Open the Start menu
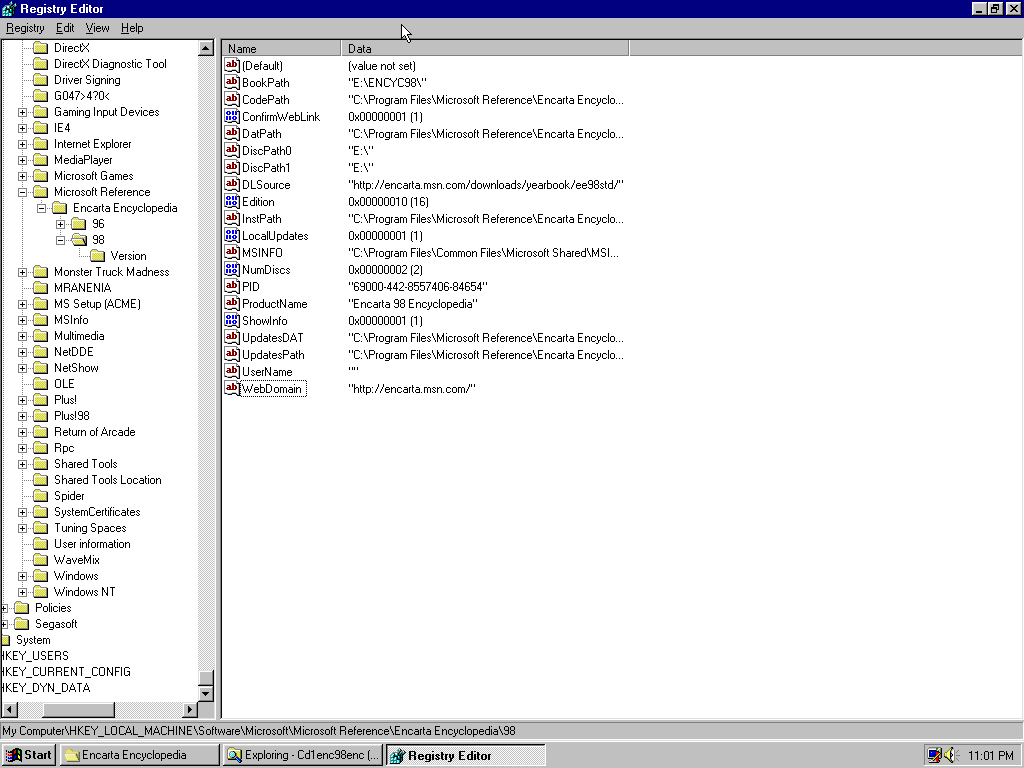 (x=29, y=755)
